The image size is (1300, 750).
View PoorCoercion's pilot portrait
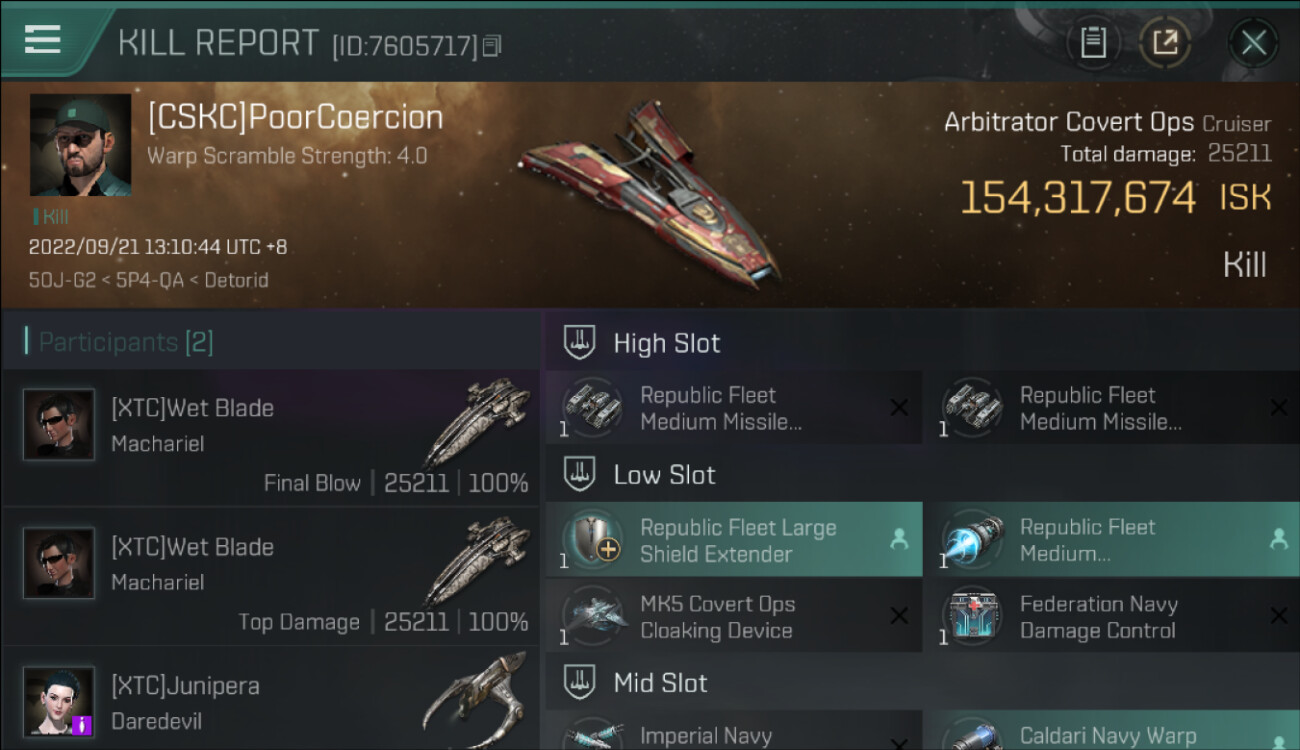click(x=80, y=145)
